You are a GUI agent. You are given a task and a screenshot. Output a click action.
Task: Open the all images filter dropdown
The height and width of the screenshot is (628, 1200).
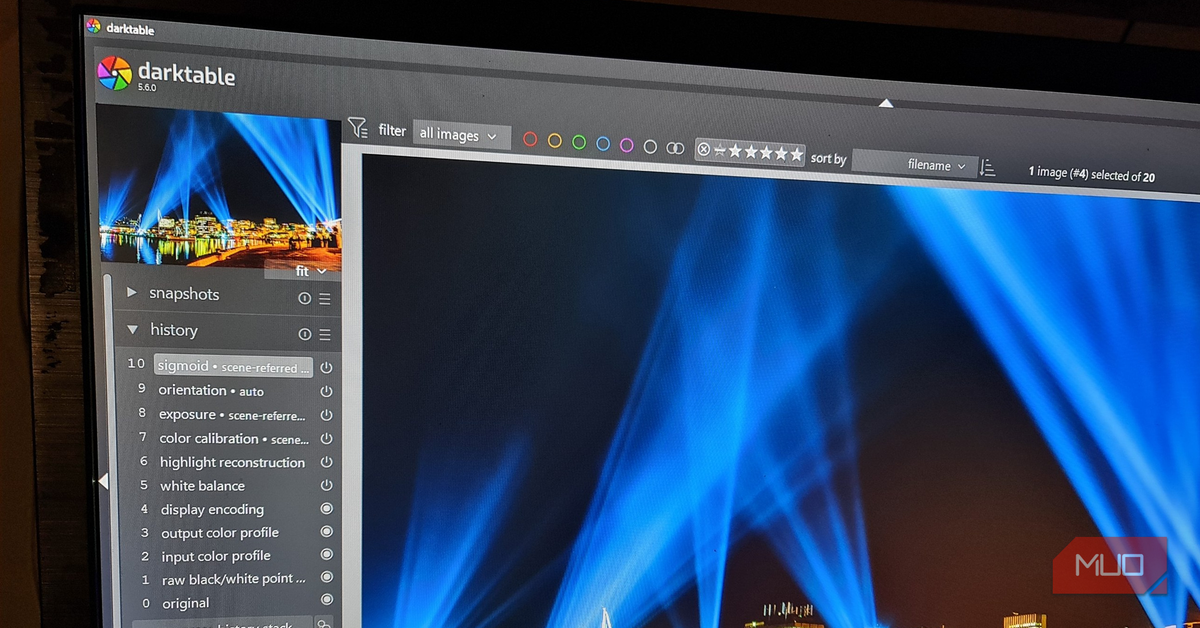point(461,135)
